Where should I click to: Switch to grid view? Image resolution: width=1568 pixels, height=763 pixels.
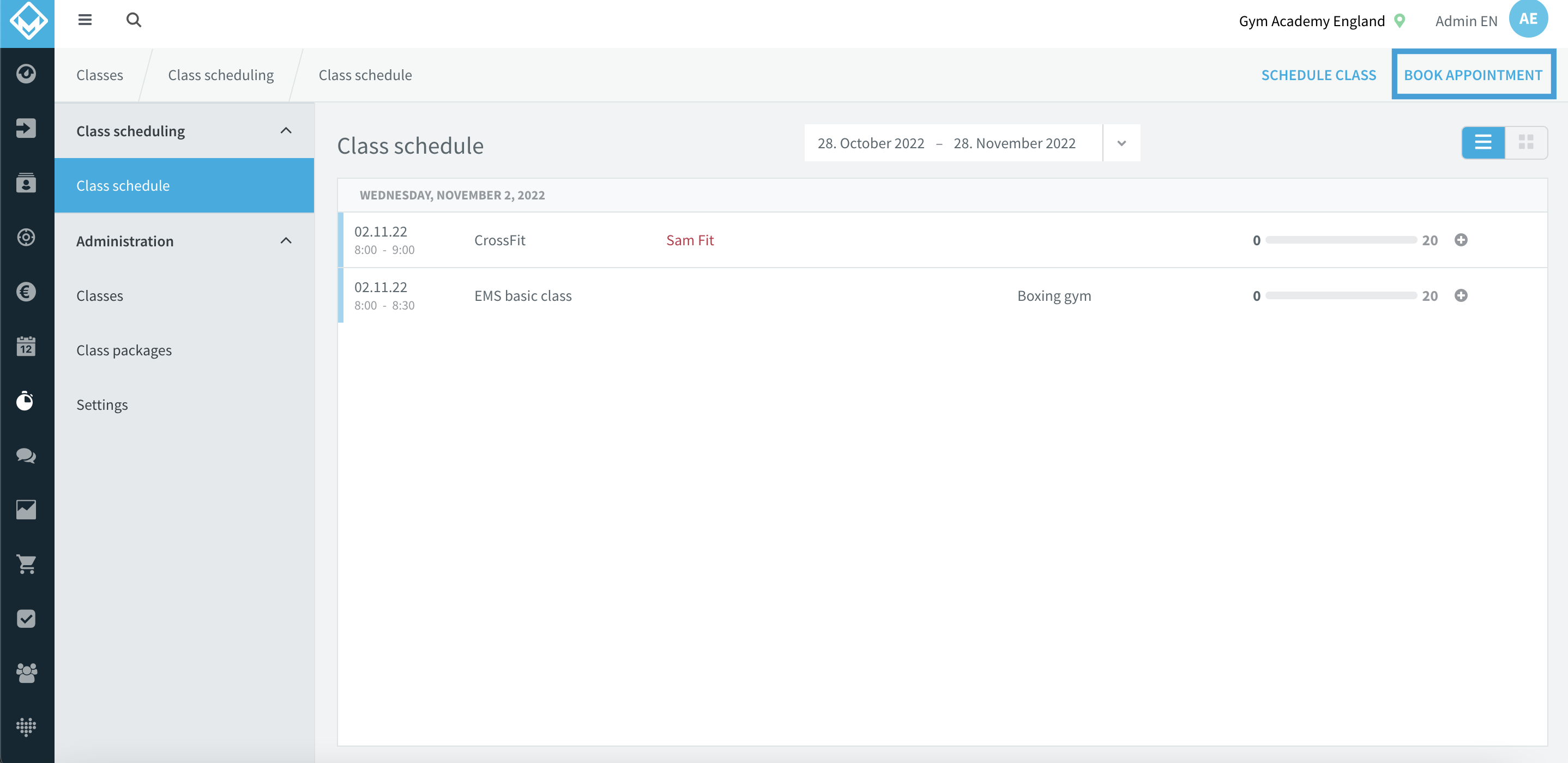(x=1526, y=142)
